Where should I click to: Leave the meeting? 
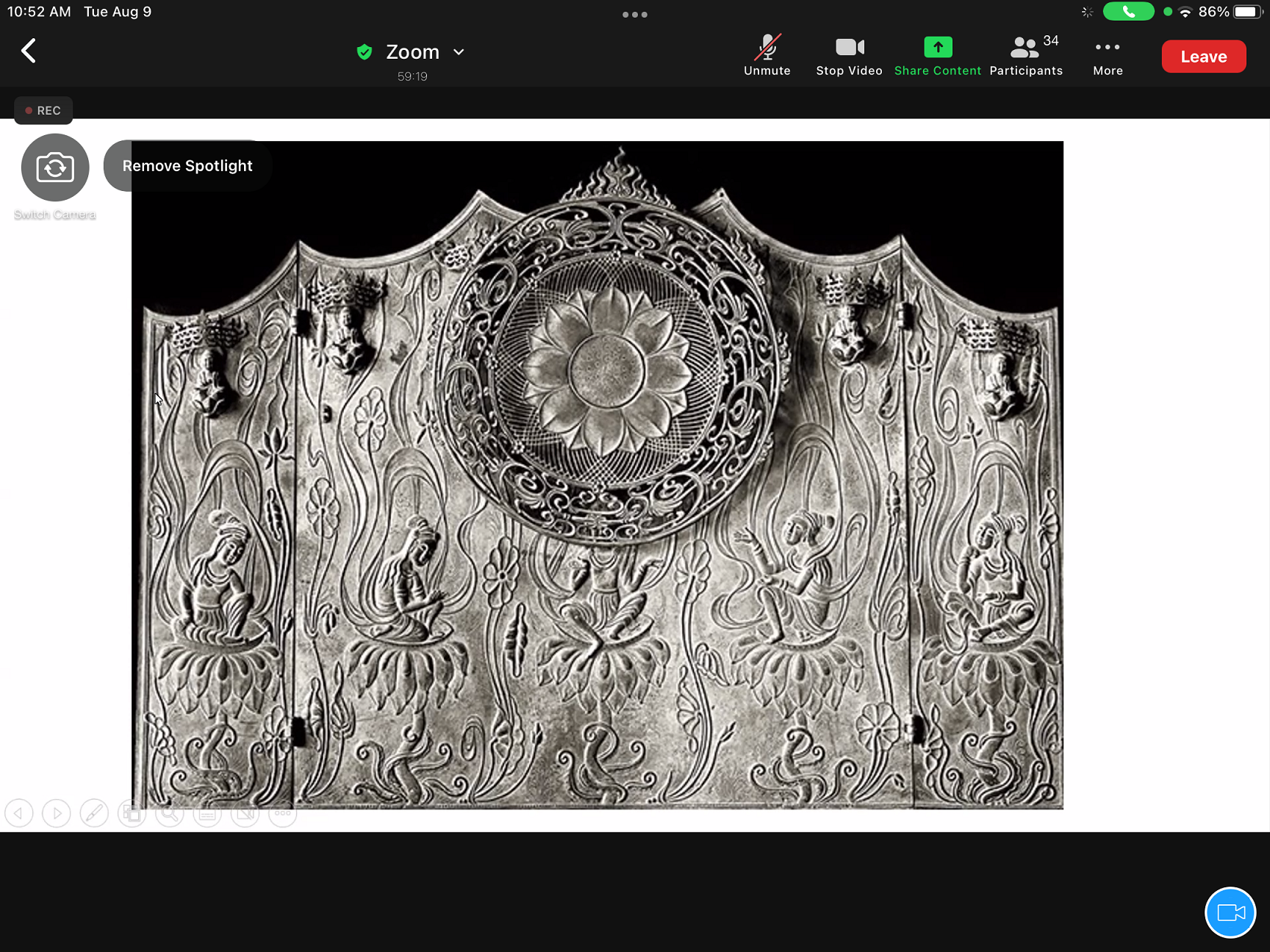[1204, 57]
